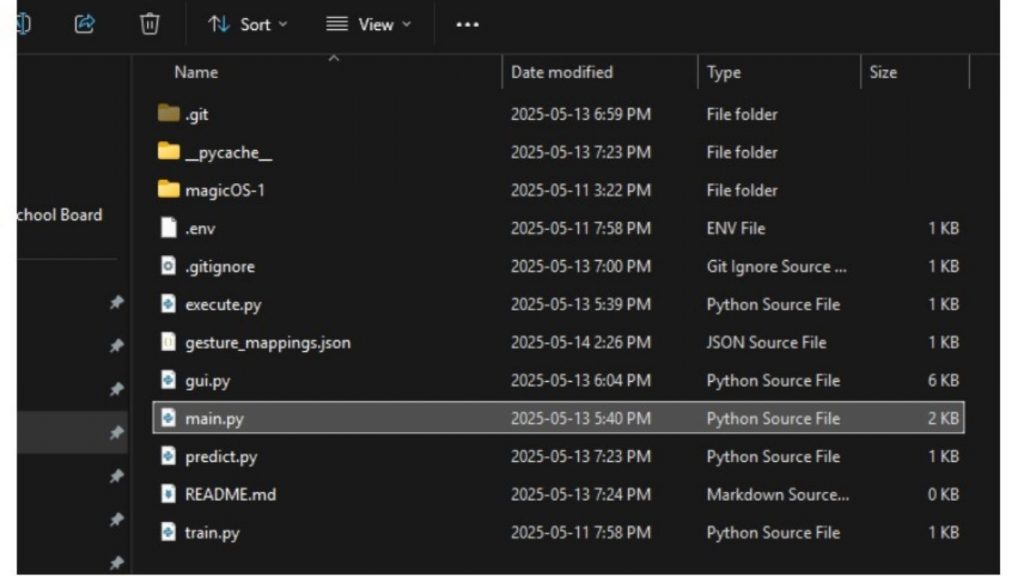Click the .gitignore source file icon
The image size is (1024, 576).
168,266
